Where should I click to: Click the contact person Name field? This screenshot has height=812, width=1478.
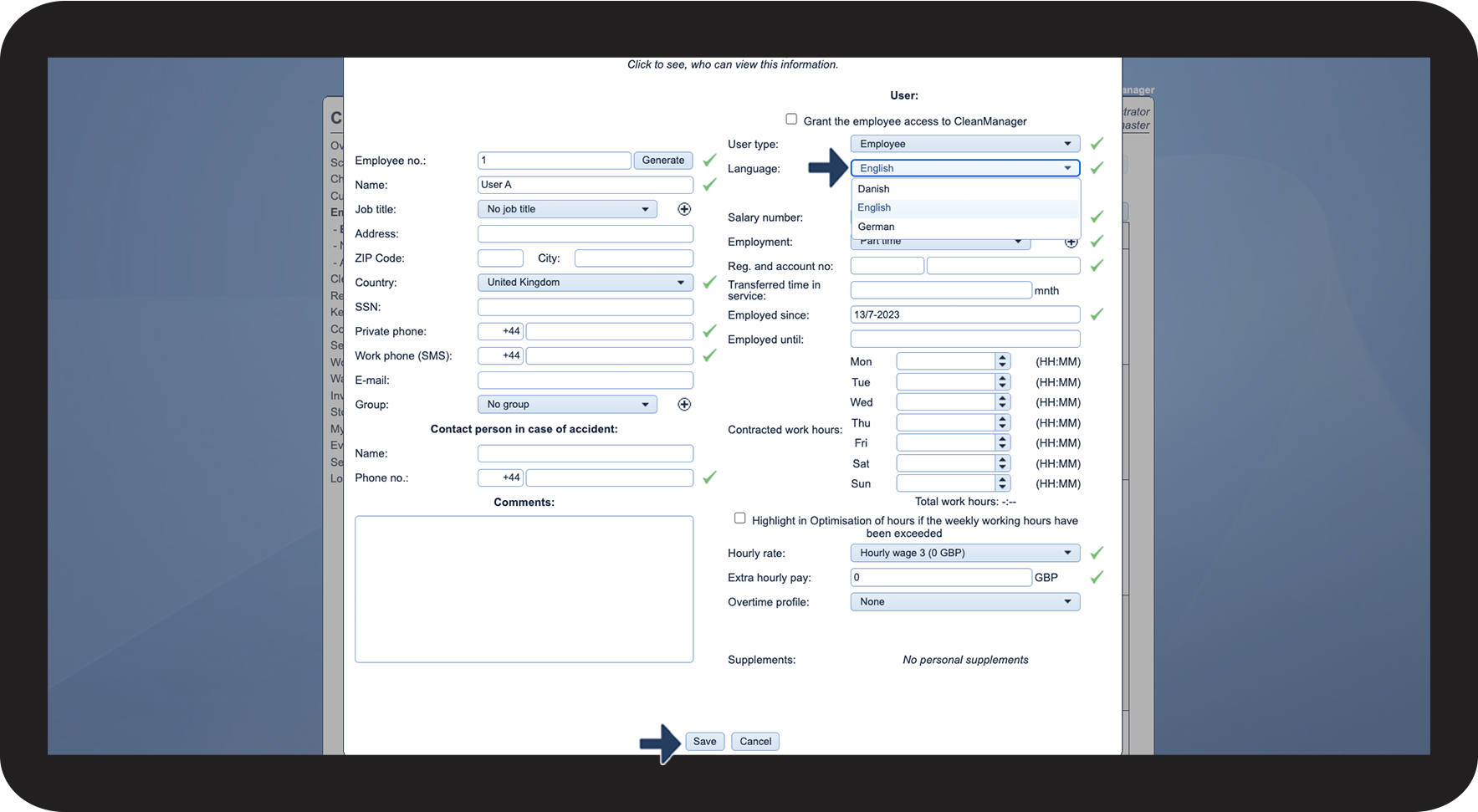pyautogui.click(x=586, y=453)
